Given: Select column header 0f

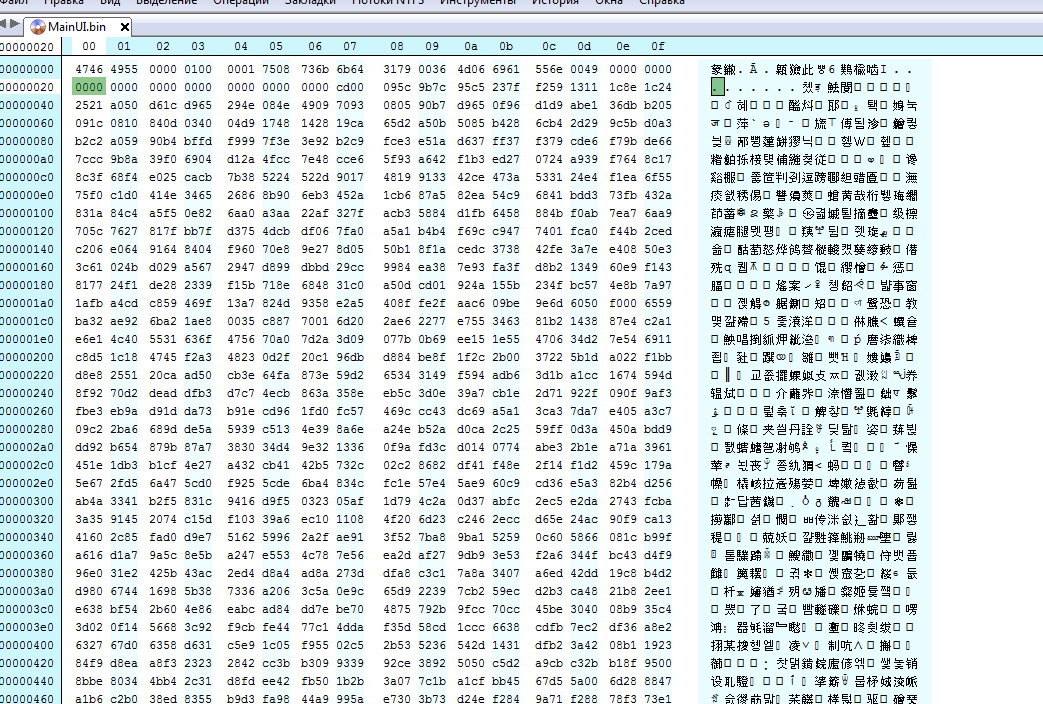Looking at the screenshot, I should tap(657, 47).
